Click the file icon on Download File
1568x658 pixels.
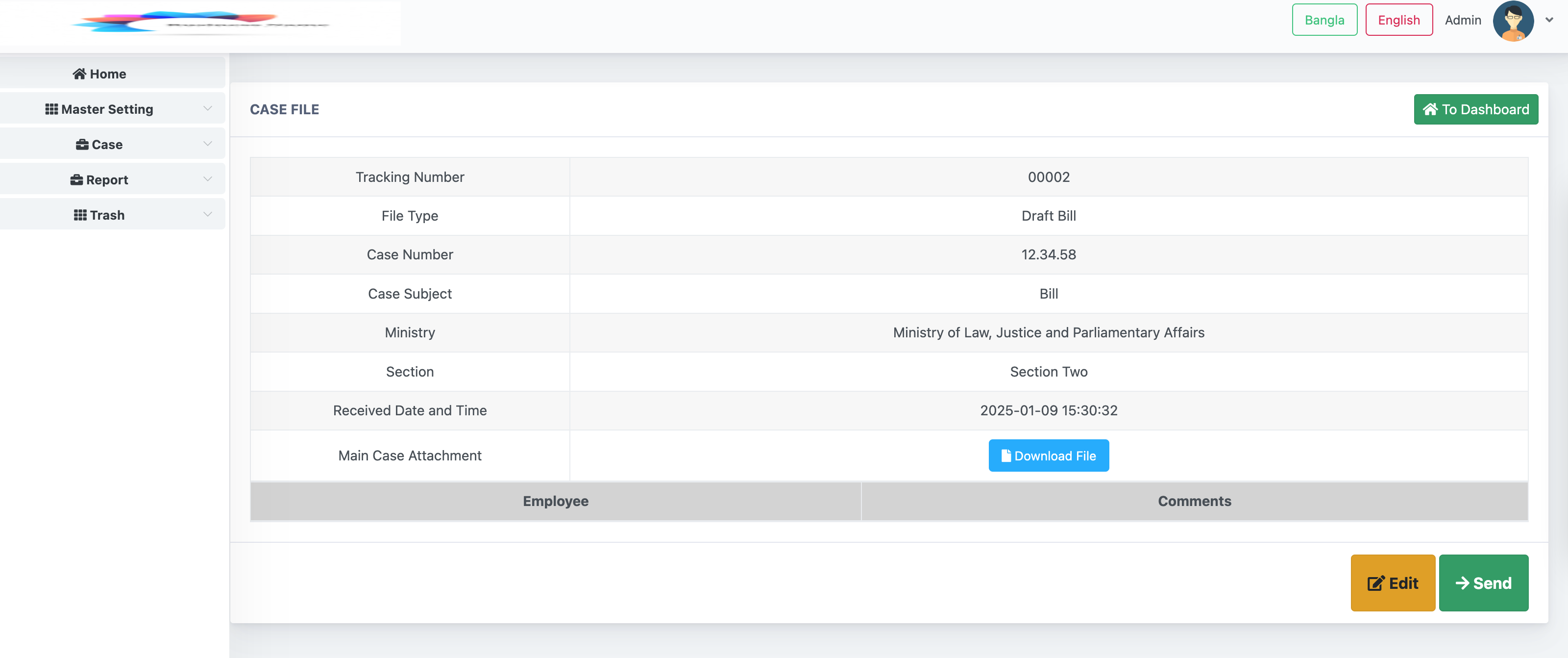(1006, 456)
